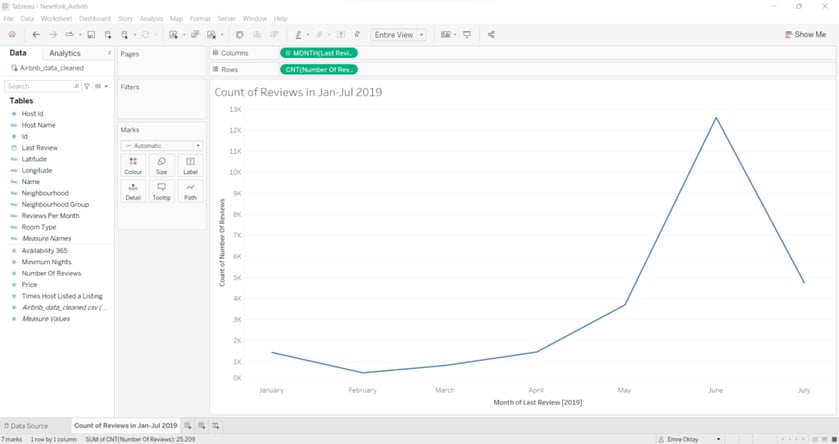Open the Analysis menu
Viewport: 839px width, 444px height.
(151, 19)
